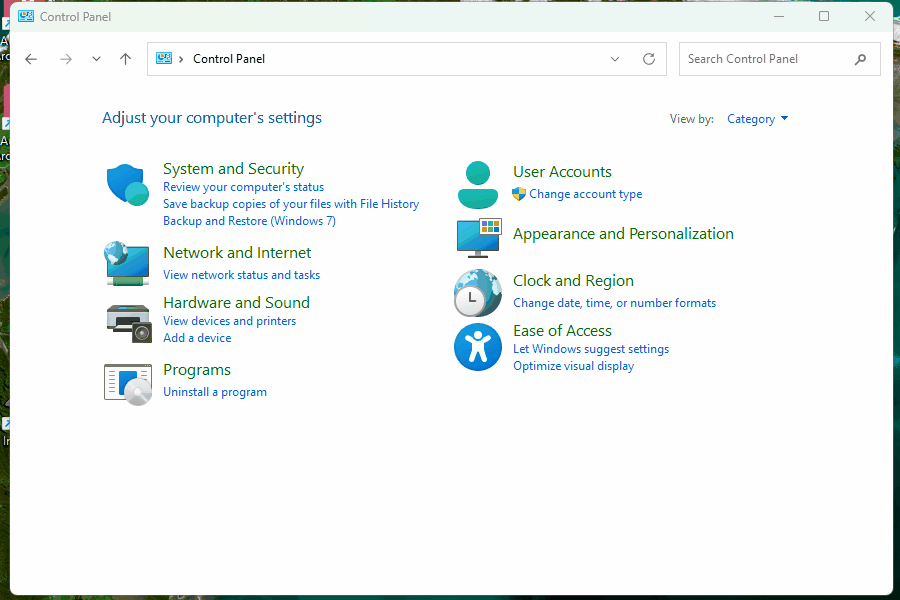
Task: Open the Appearance and Personalization monitor icon
Action: click(x=479, y=238)
